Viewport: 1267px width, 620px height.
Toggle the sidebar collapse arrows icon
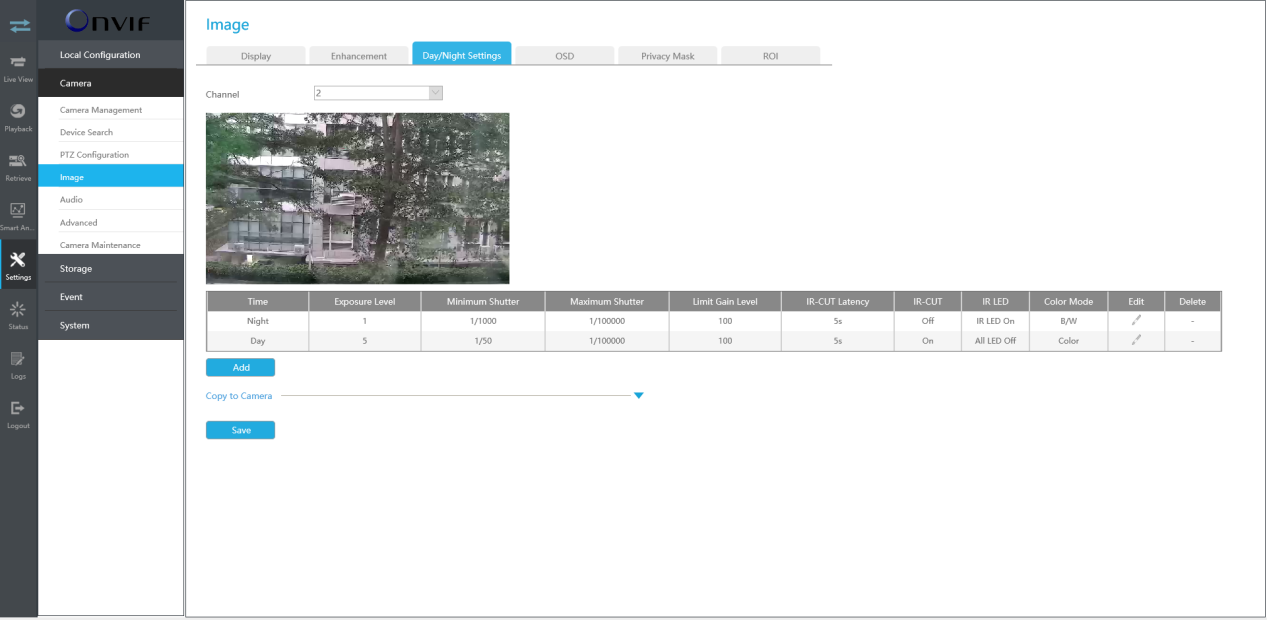click(x=18, y=25)
